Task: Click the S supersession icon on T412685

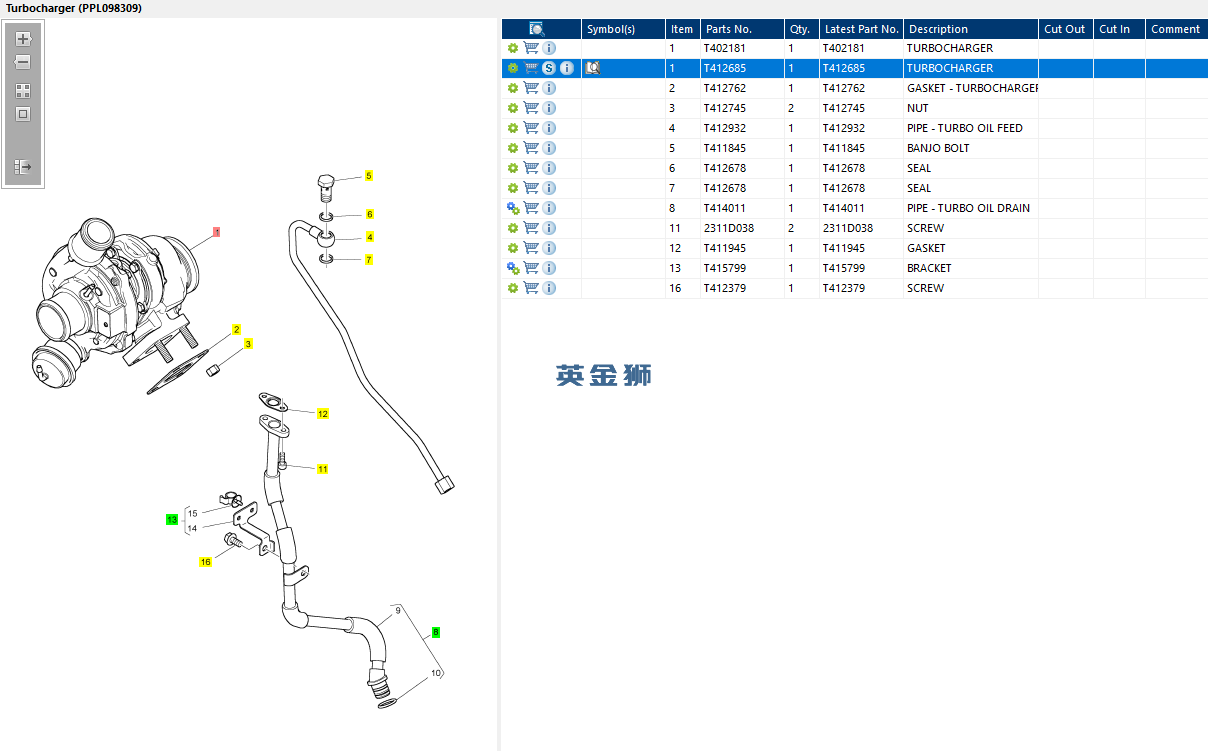Action: coord(549,68)
